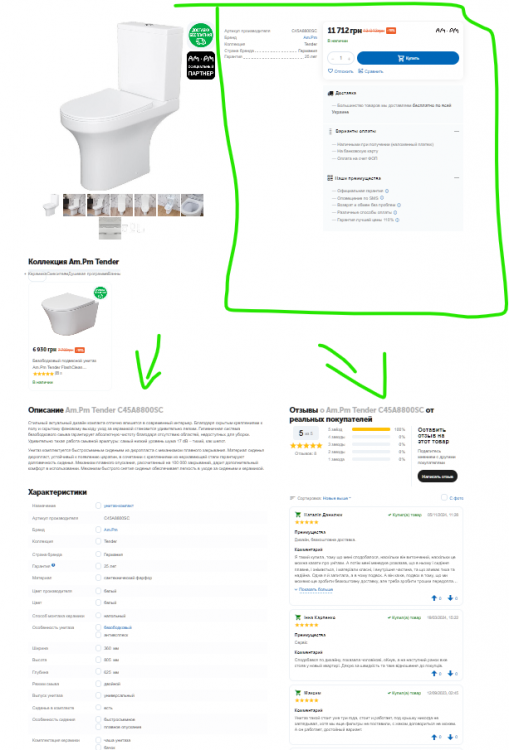Click the 5-star yellow rating bar
The image size is (509, 750).
371,430
